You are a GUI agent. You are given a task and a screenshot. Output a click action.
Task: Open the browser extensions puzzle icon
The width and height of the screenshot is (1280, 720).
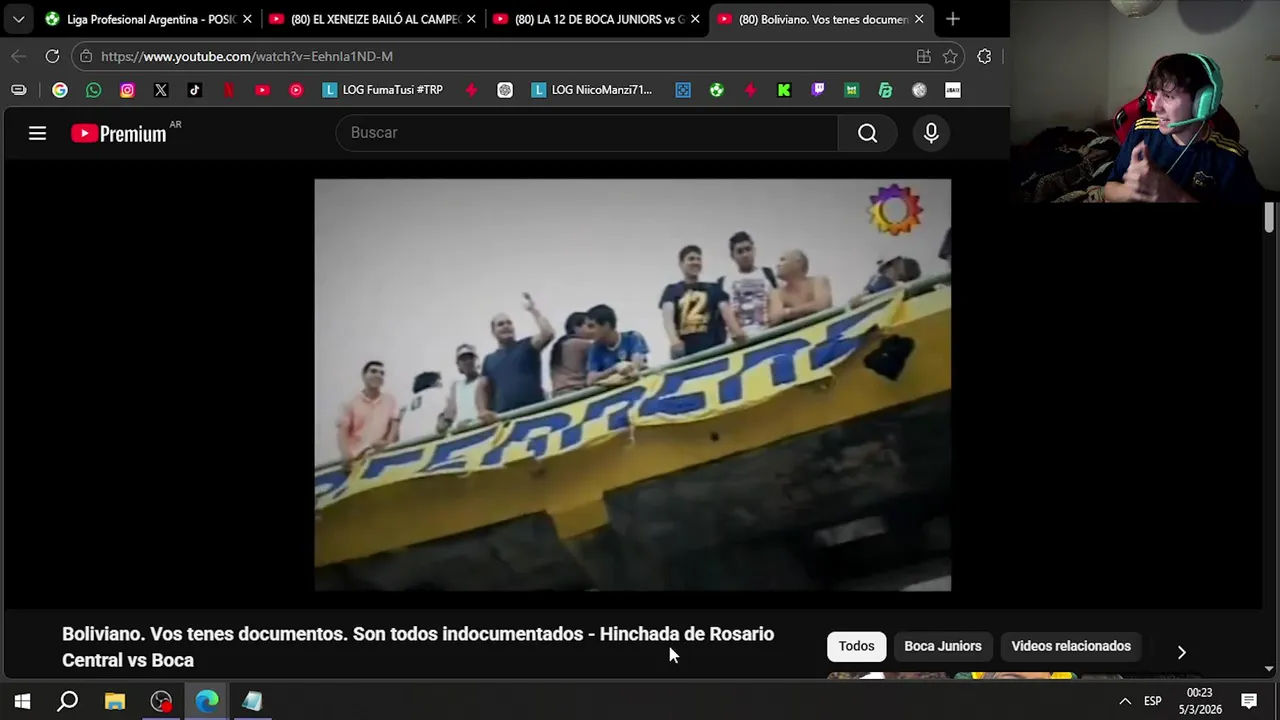984,56
